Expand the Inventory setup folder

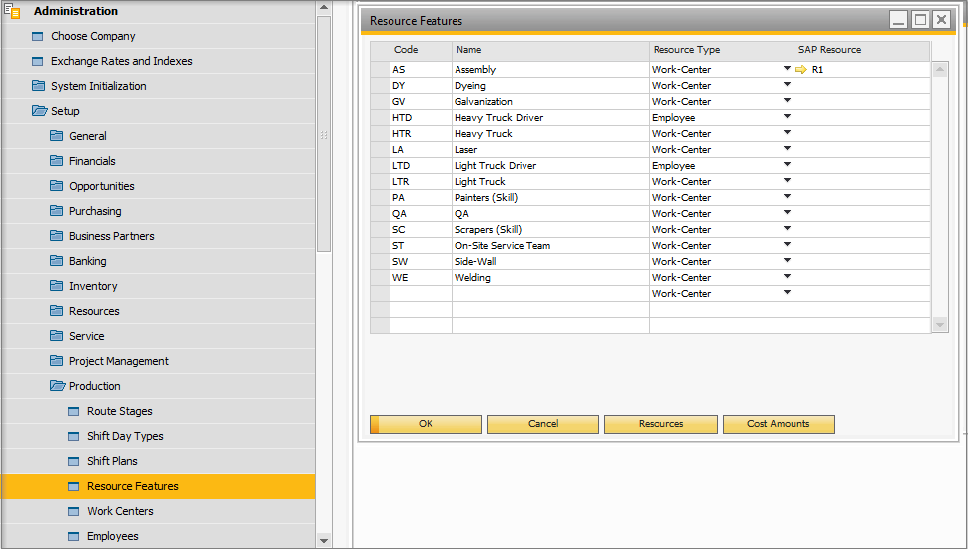[93, 286]
